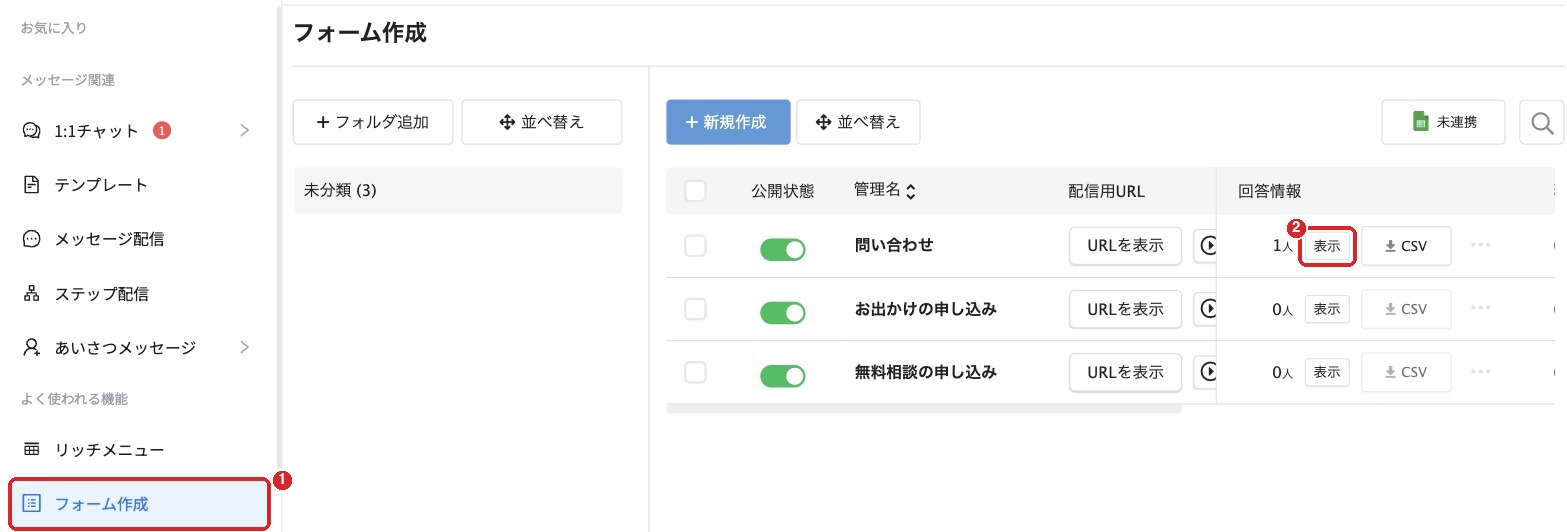Open the お出かけの申し込み form name

[x=926, y=309]
